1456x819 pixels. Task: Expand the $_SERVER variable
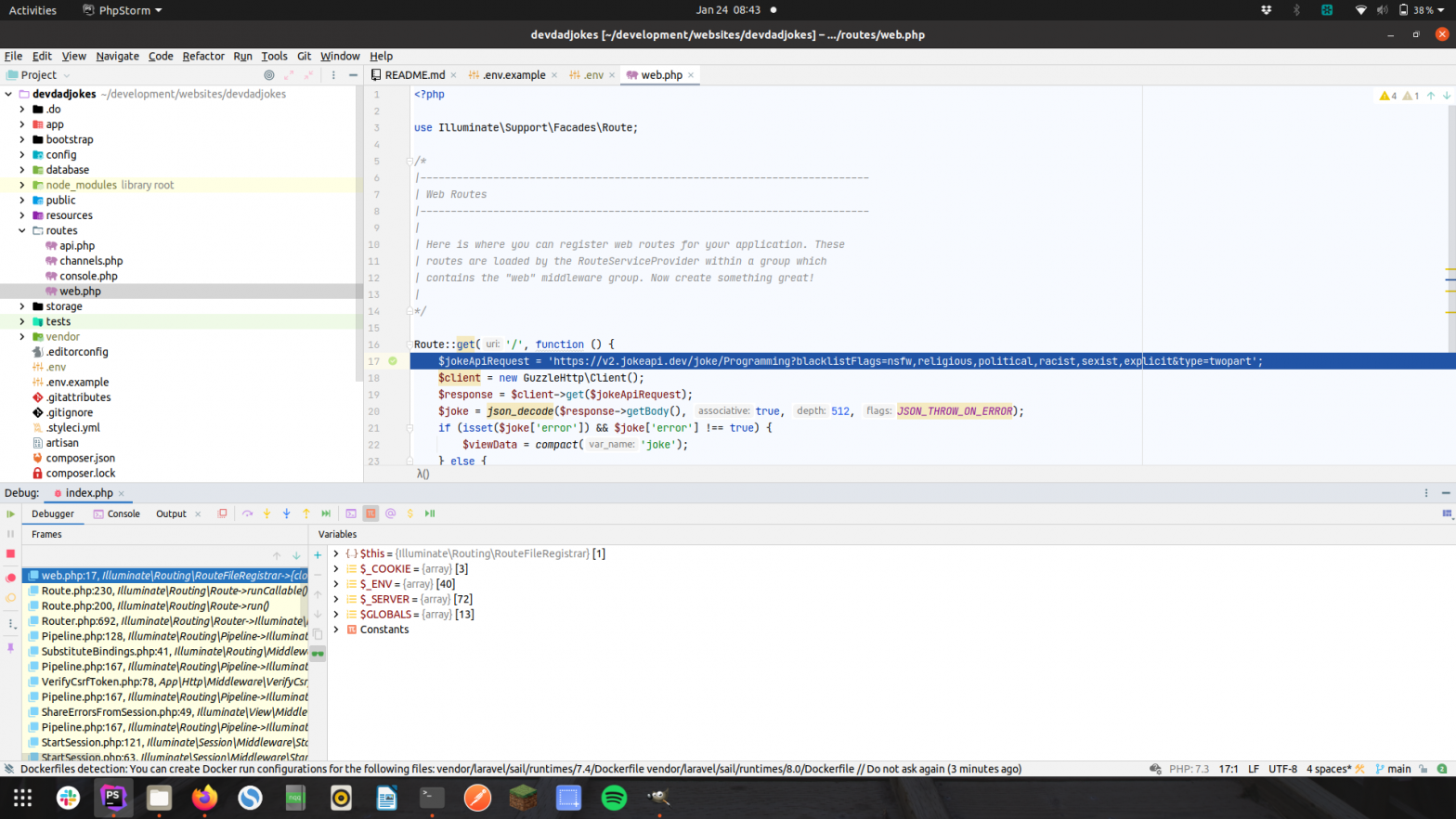[x=336, y=599]
